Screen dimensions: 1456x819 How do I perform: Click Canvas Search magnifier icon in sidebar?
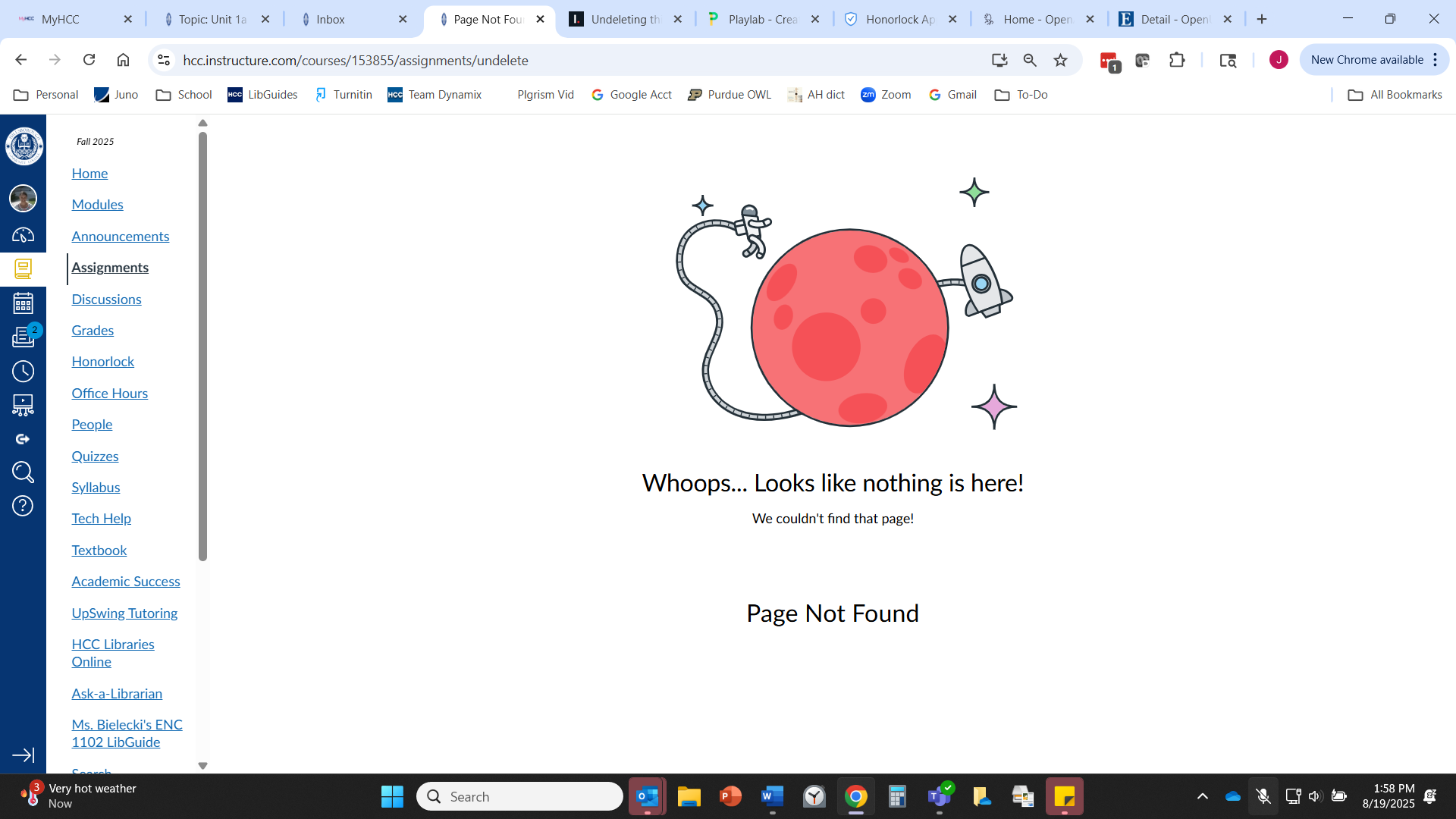point(23,472)
